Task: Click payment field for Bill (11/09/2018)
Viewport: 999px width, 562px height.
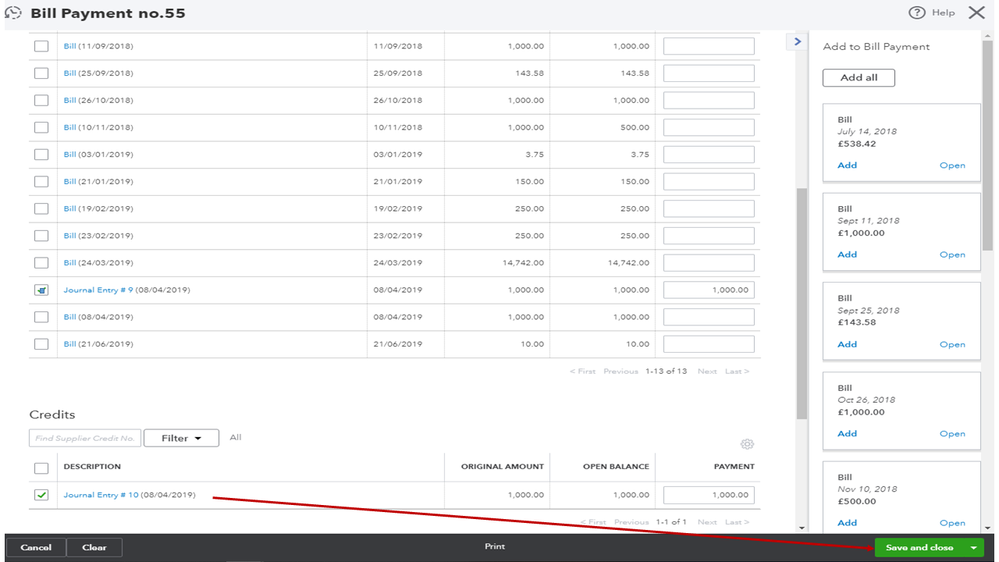Action: coord(708,46)
